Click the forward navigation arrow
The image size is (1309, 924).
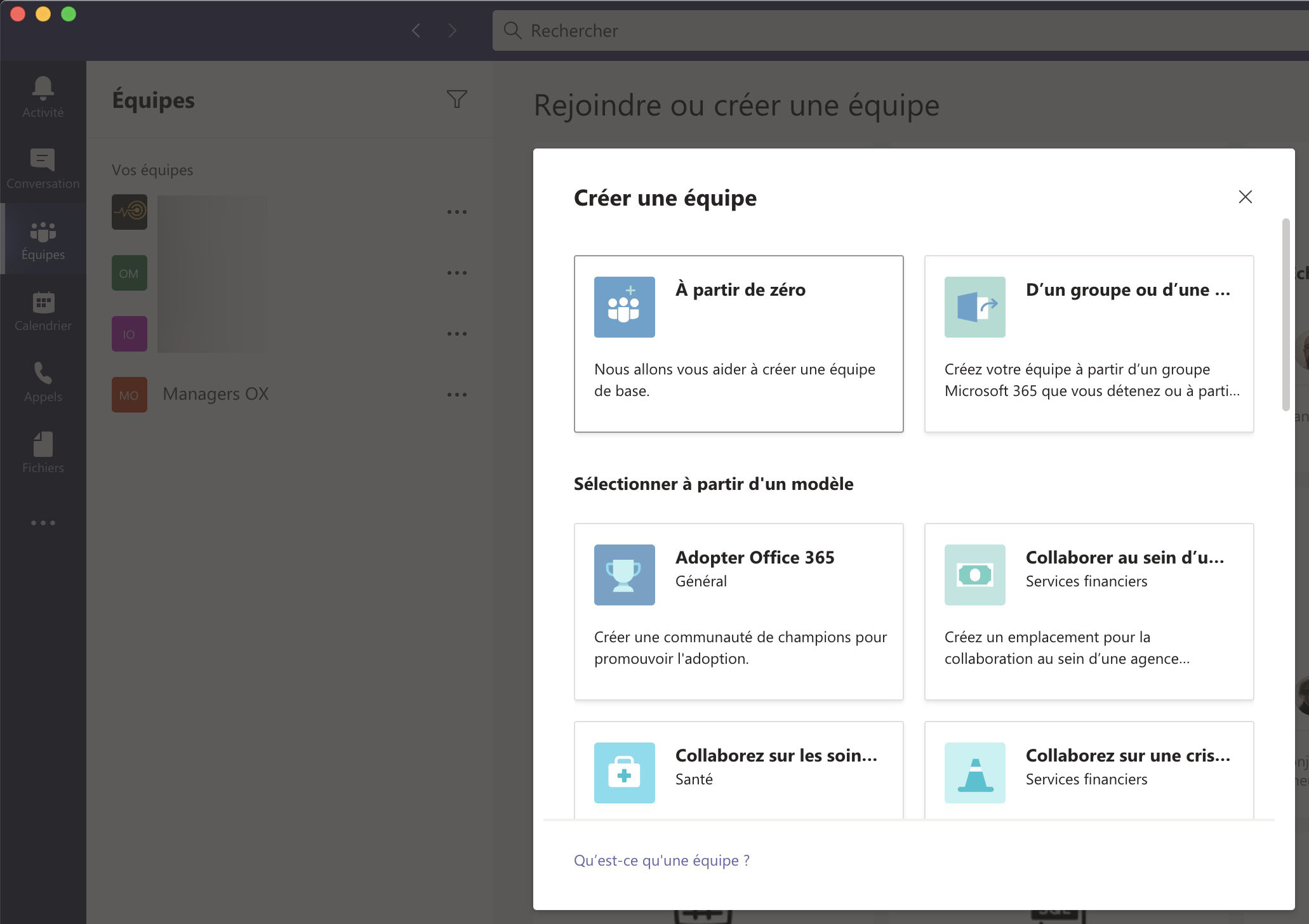(x=452, y=30)
